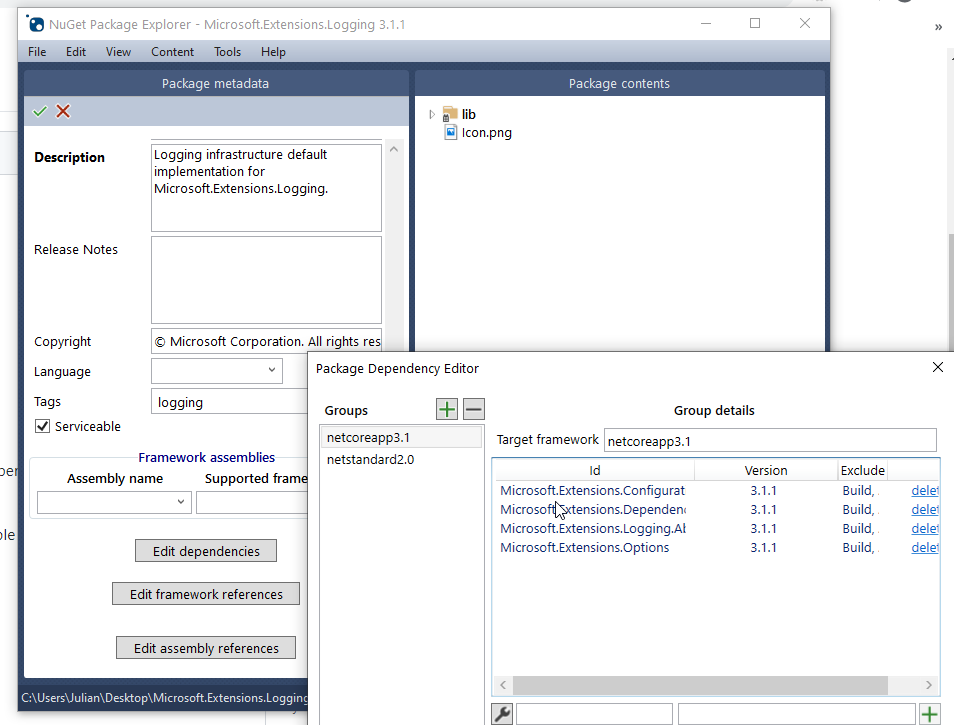
Task: Remove the selected dependency group
Action: pyautogui.click(x=473, y=409)
